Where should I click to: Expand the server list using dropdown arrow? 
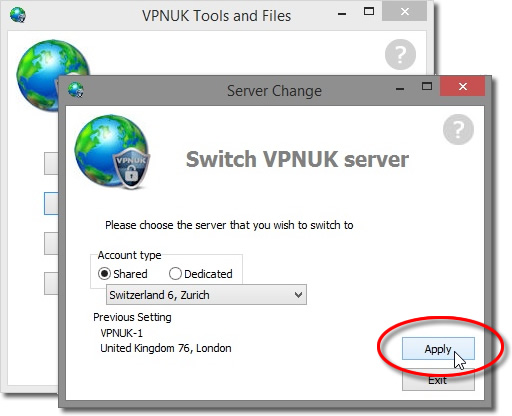[x=298, y=295]
